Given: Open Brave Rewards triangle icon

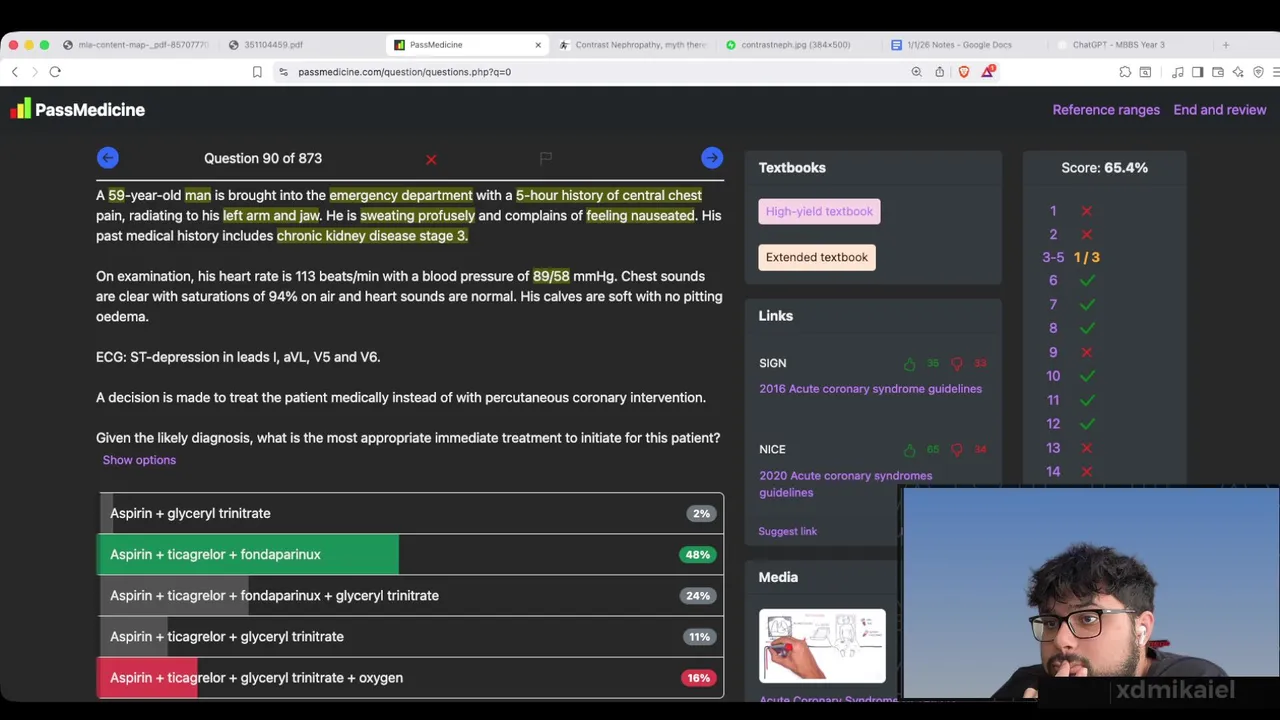Looking at the screenshot, I should [988, 71].
